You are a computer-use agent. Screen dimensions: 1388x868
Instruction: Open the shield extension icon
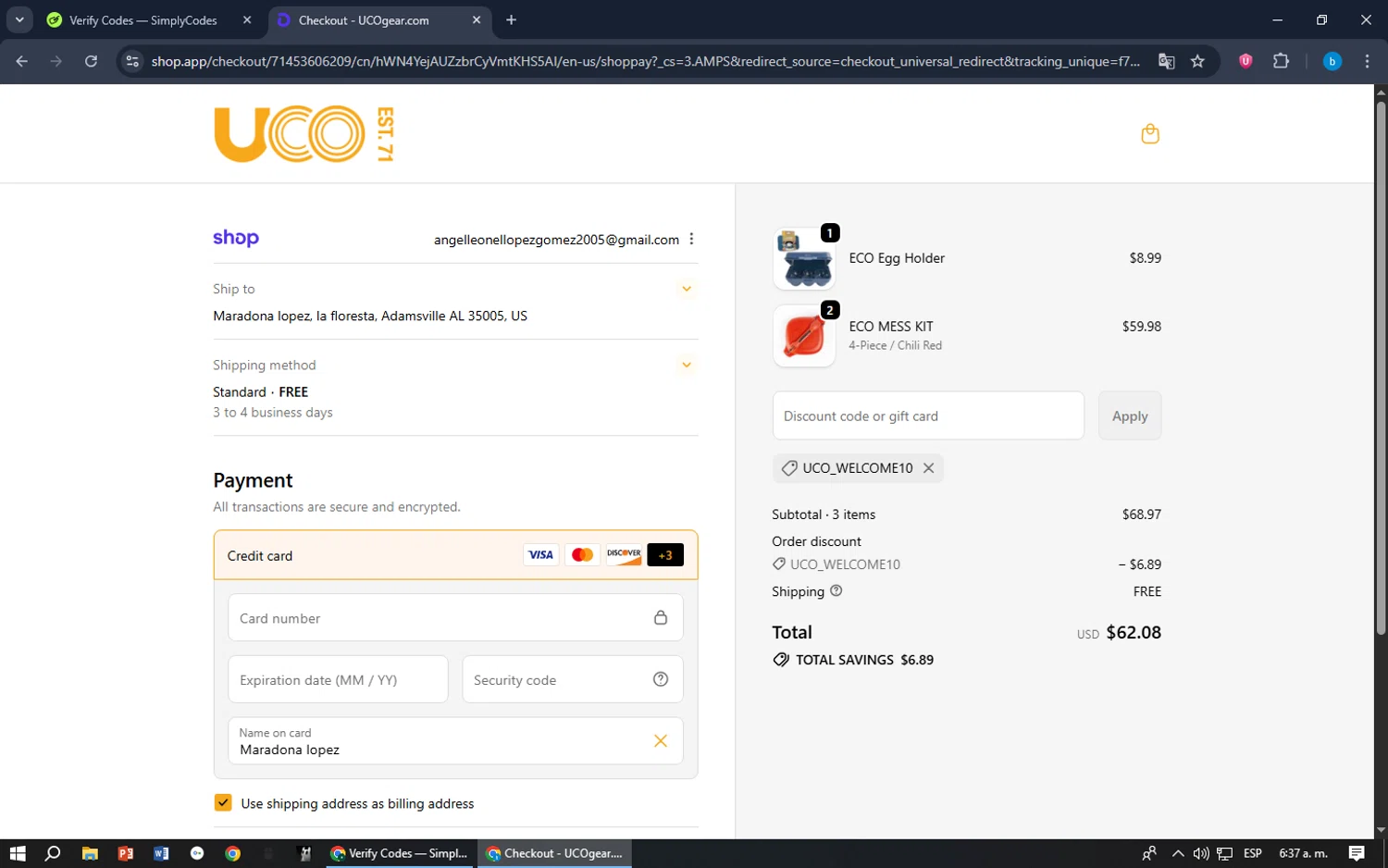click(1245, 61)
